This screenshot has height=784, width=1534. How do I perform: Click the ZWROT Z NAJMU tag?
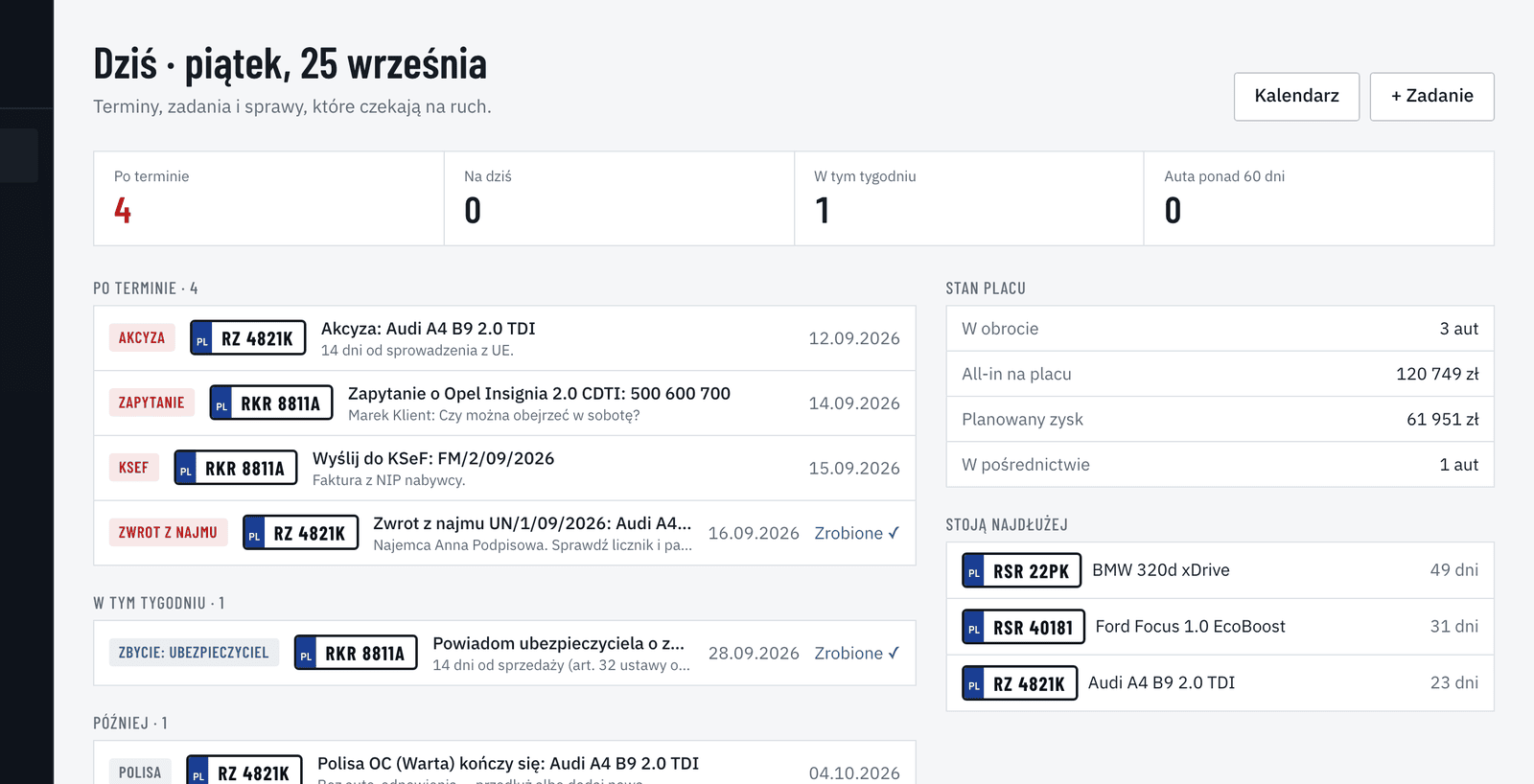pyautogui.click(x=168, y=532)
